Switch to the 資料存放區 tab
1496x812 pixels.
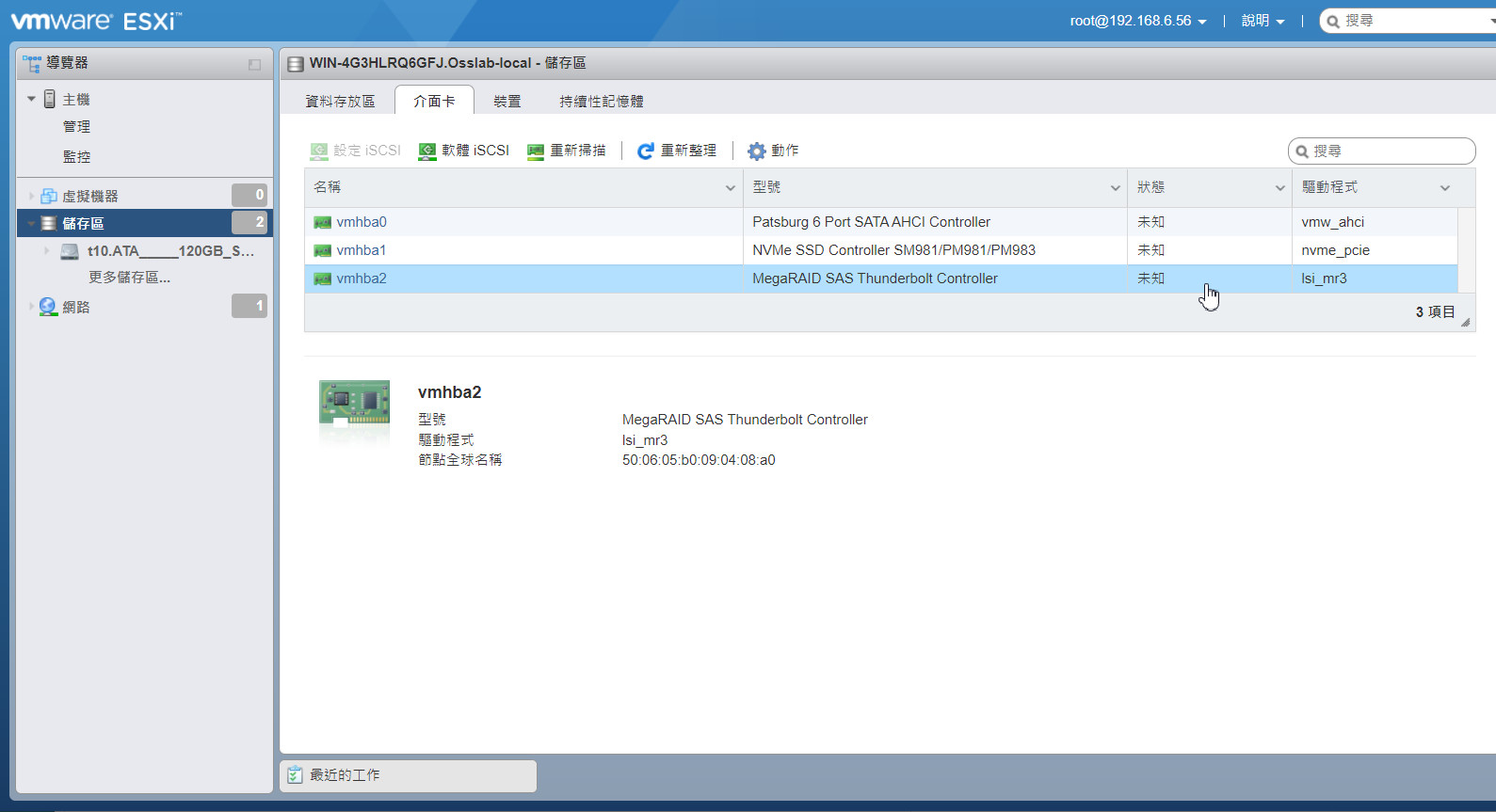tap(340, 102)
